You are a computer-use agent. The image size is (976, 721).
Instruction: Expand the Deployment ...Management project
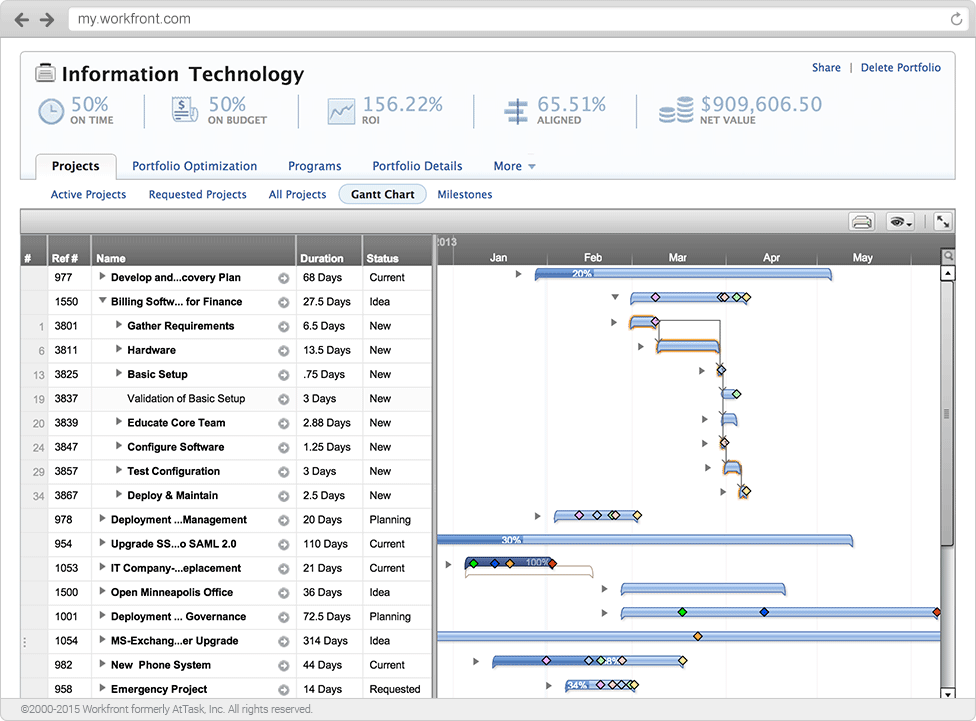click(x=102, y=518)
